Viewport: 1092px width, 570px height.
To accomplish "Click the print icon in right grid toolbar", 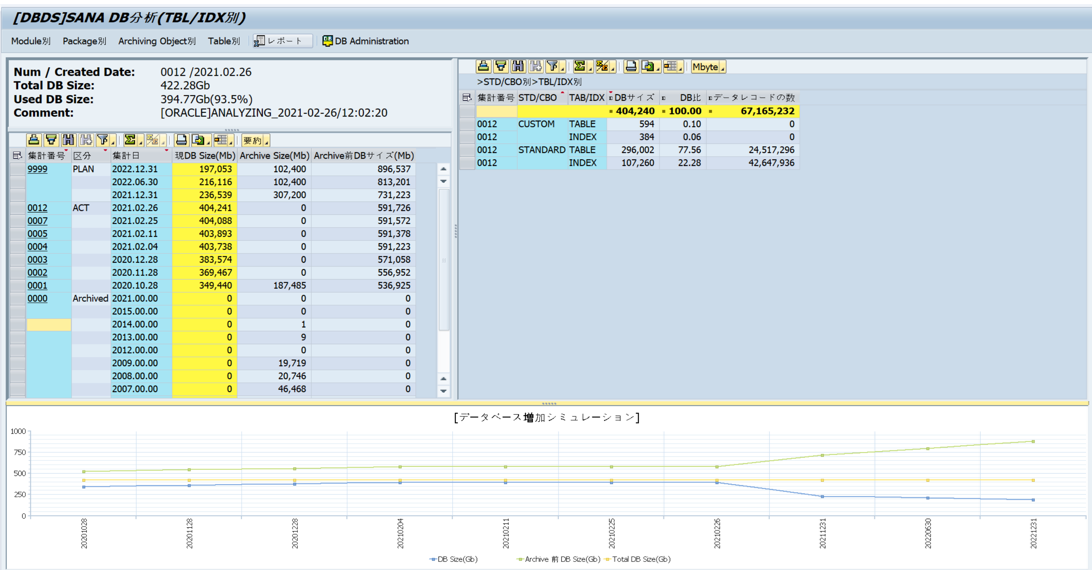I will (631, 66).
